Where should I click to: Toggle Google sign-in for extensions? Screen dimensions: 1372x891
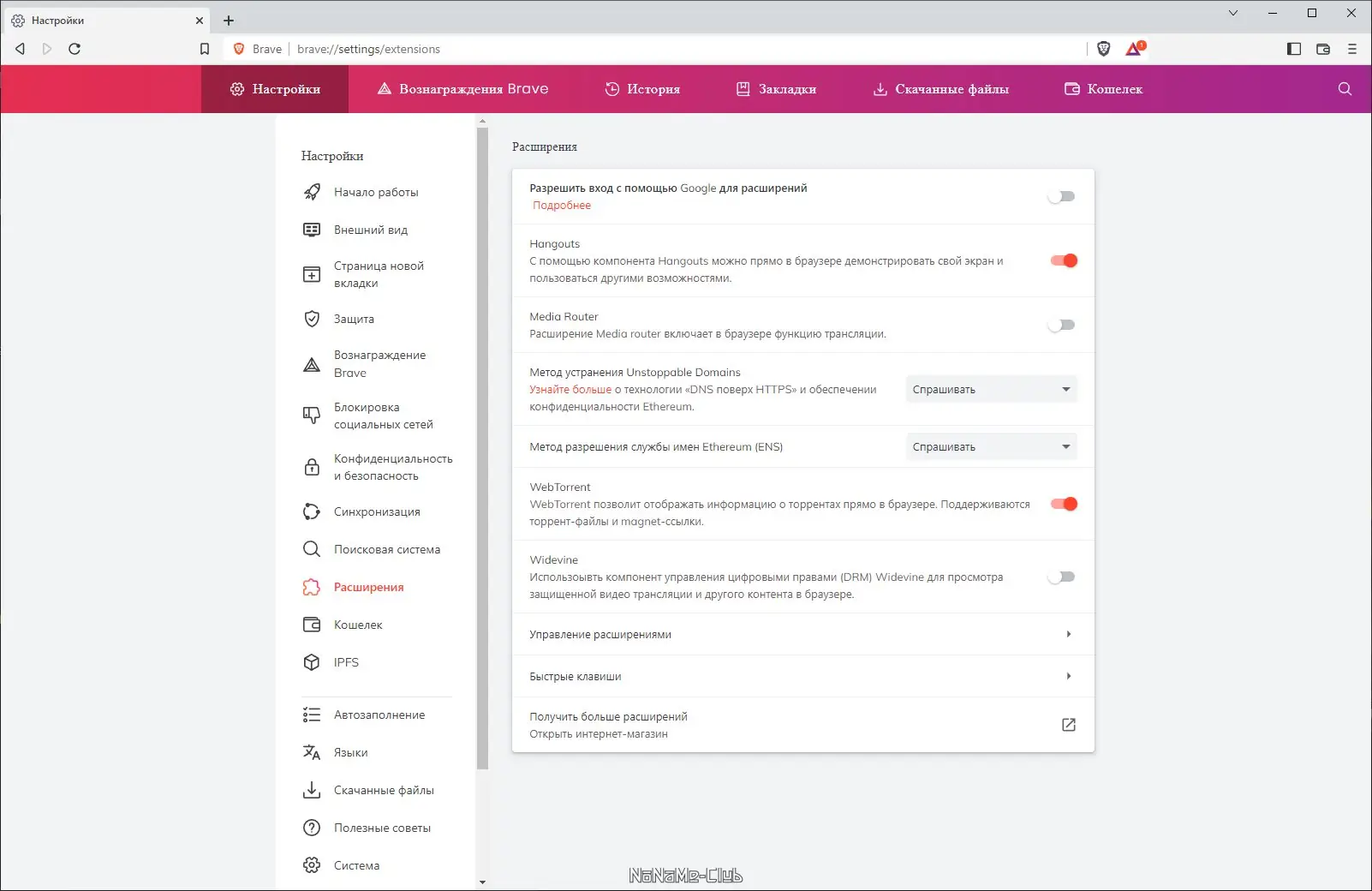pos(1061,196)
